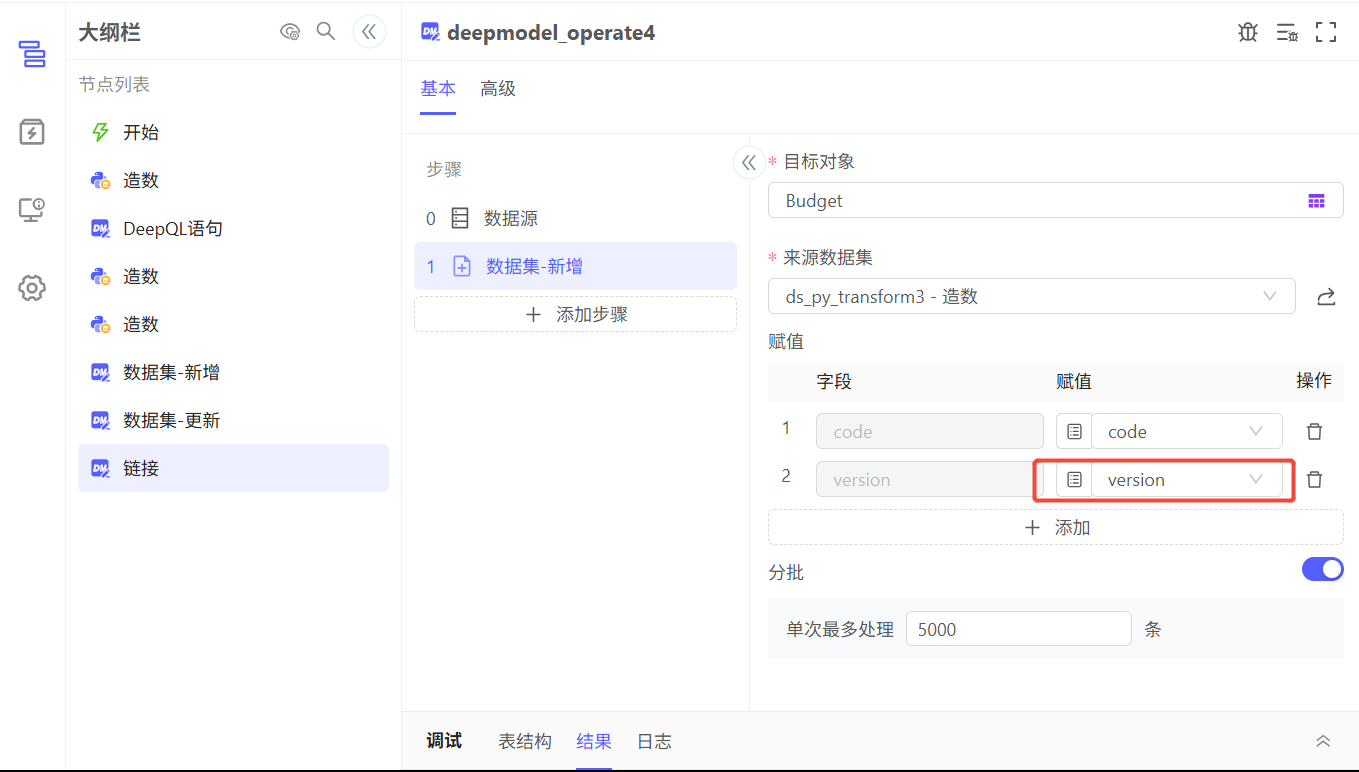This screenshot has width=1359, height=772.
Task: Select the 链接 node in the node list
Action: coord(233,468)
